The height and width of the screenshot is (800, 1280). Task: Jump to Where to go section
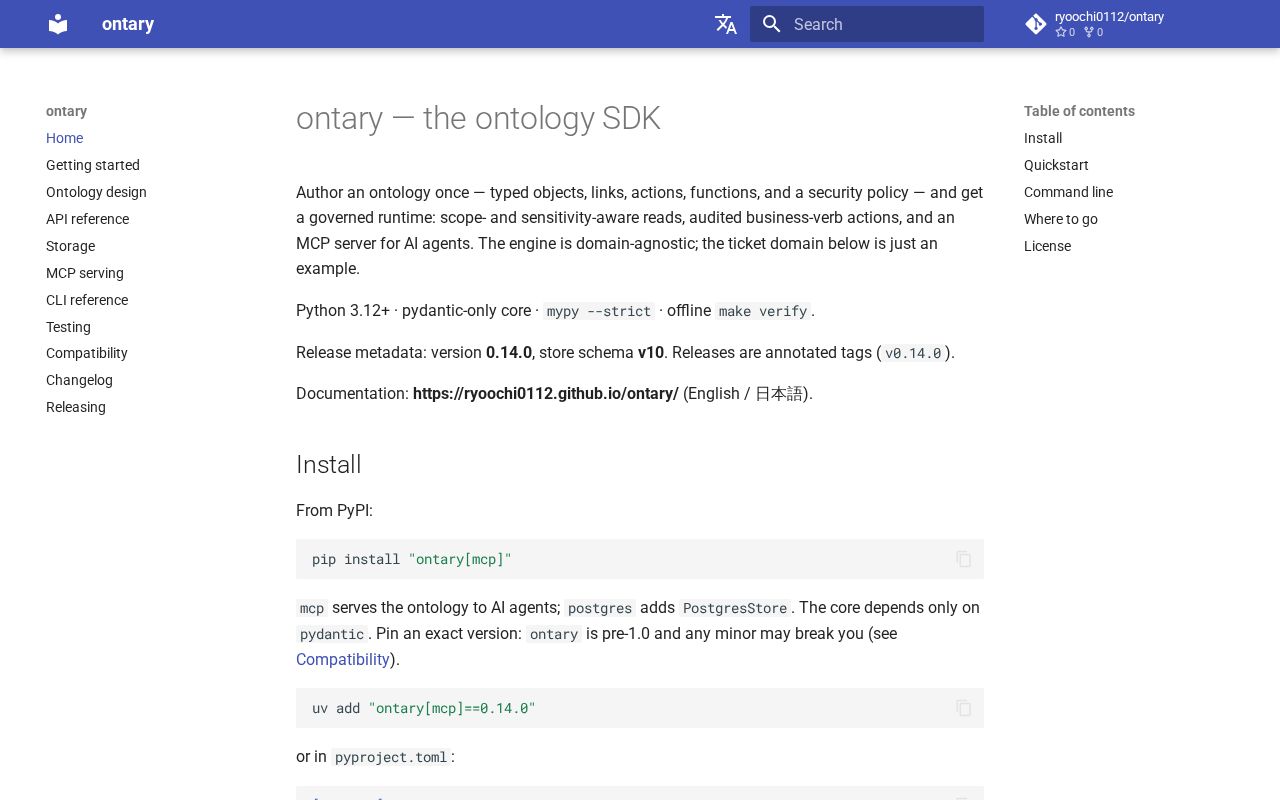point(1061,219)
